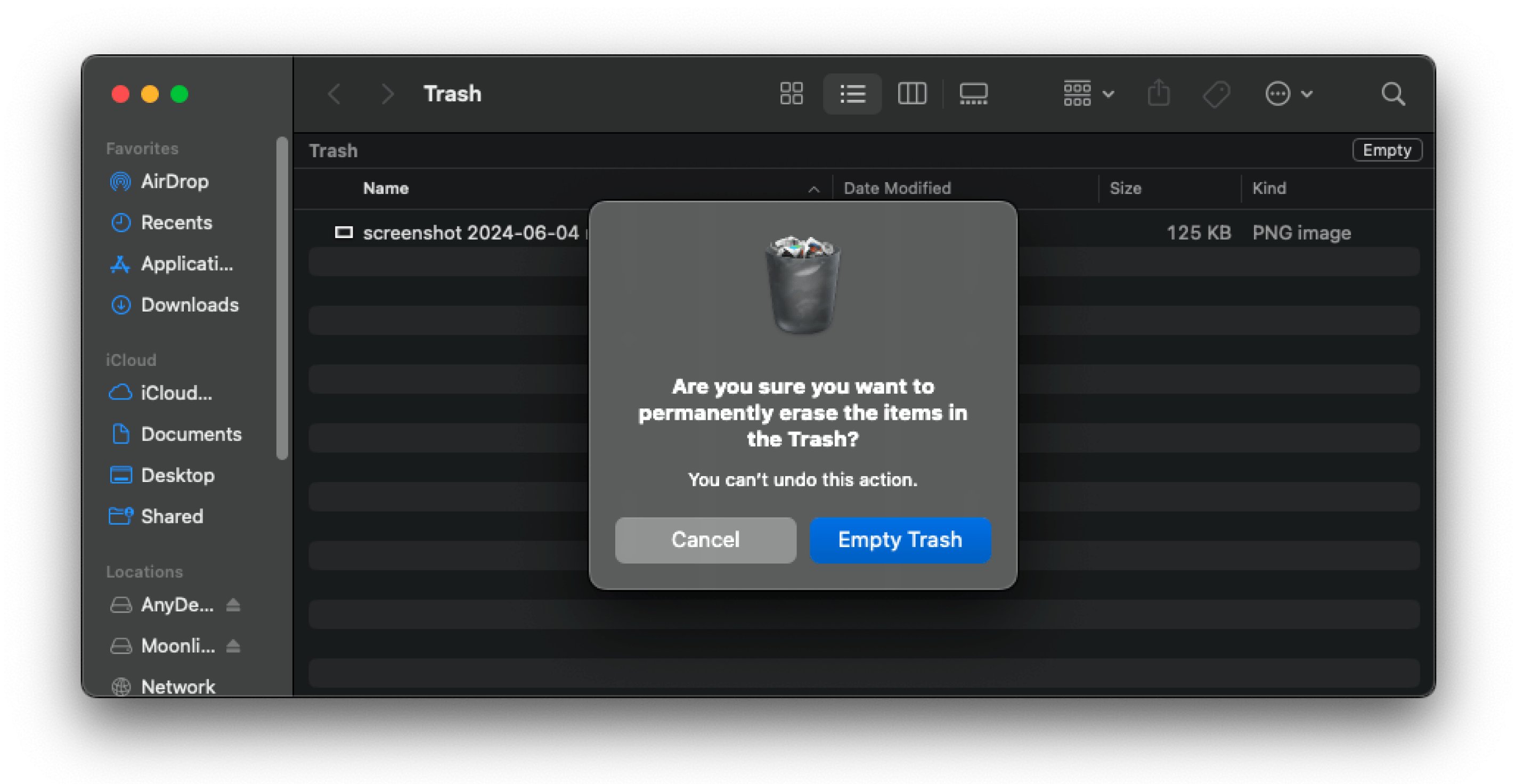Confirm with the Empty Trash button
The width and height of the screenshot is (1515, 784).
tap(900, 540)
